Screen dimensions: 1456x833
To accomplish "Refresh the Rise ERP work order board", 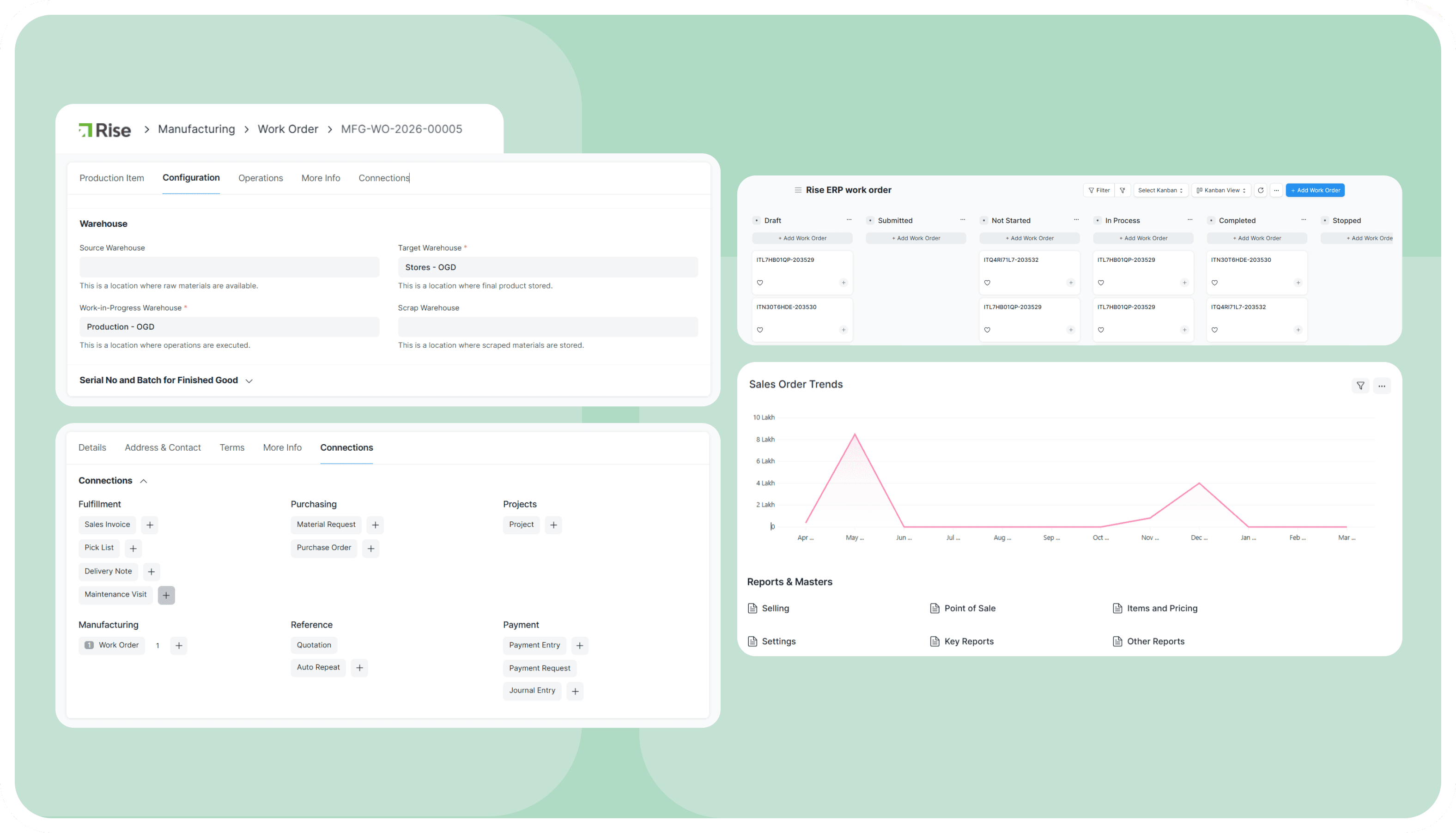I will pyautogui.click(x=1260, y=190).
